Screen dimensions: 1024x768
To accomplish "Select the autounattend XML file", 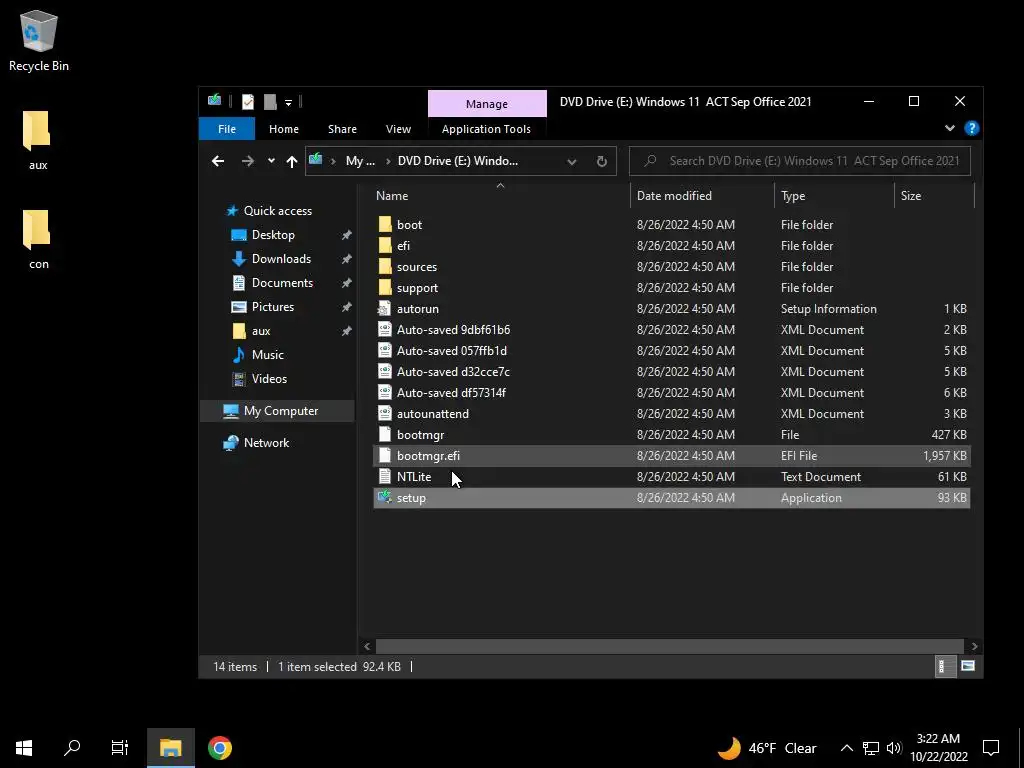I will [x=671, y=413].
